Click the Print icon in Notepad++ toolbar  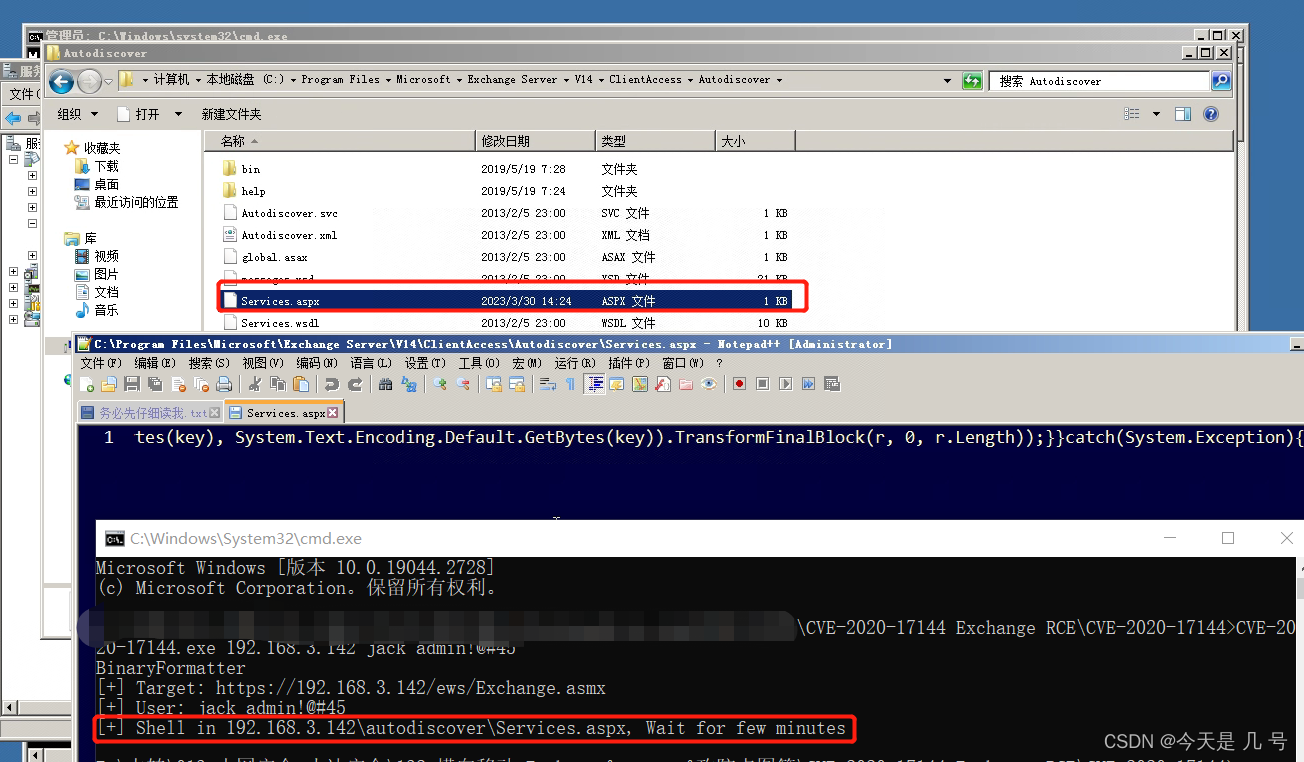[224, 384]
